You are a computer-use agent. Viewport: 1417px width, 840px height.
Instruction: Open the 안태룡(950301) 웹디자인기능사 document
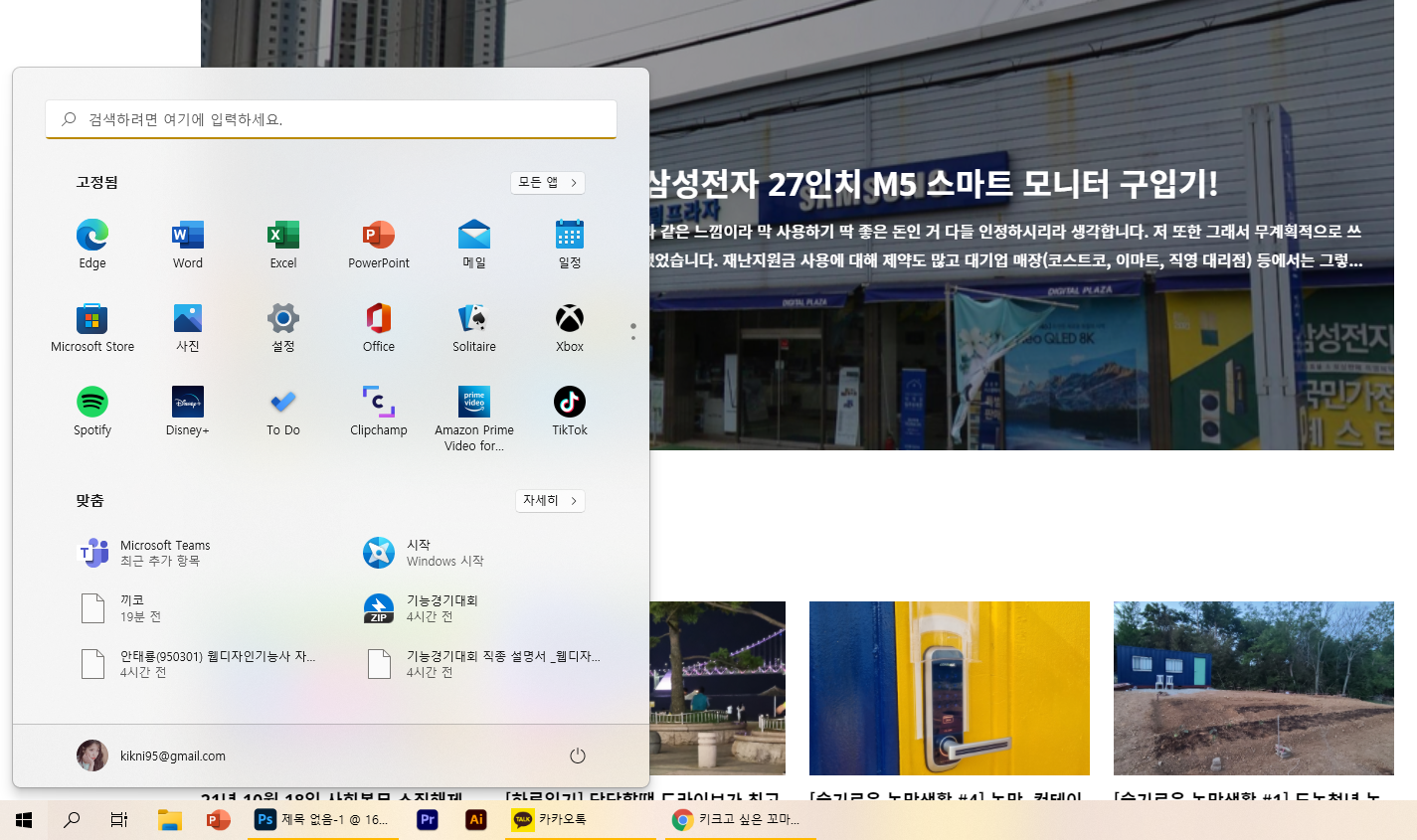(x=199, y=664)
